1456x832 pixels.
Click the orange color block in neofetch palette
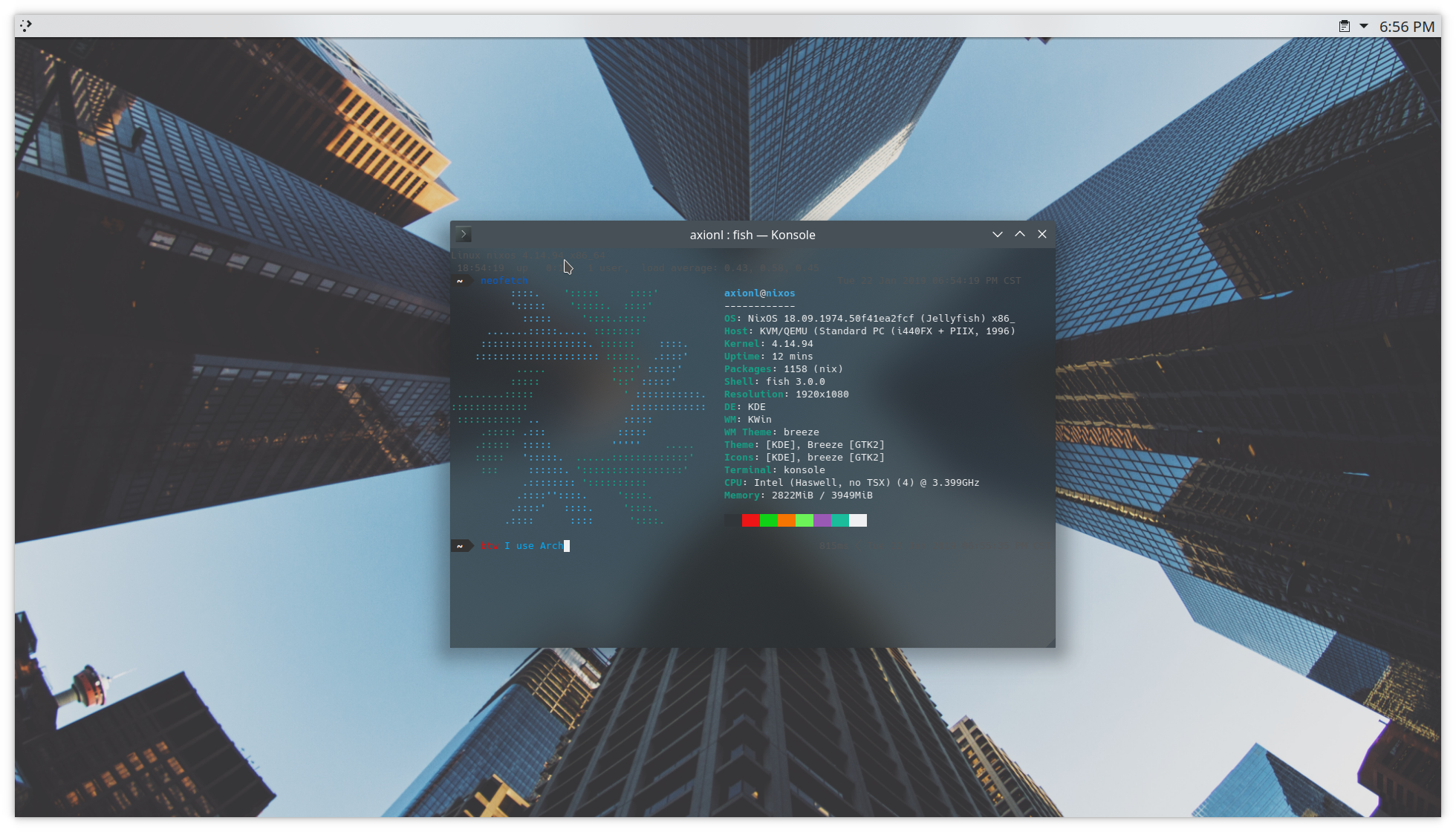pos(787,521)
